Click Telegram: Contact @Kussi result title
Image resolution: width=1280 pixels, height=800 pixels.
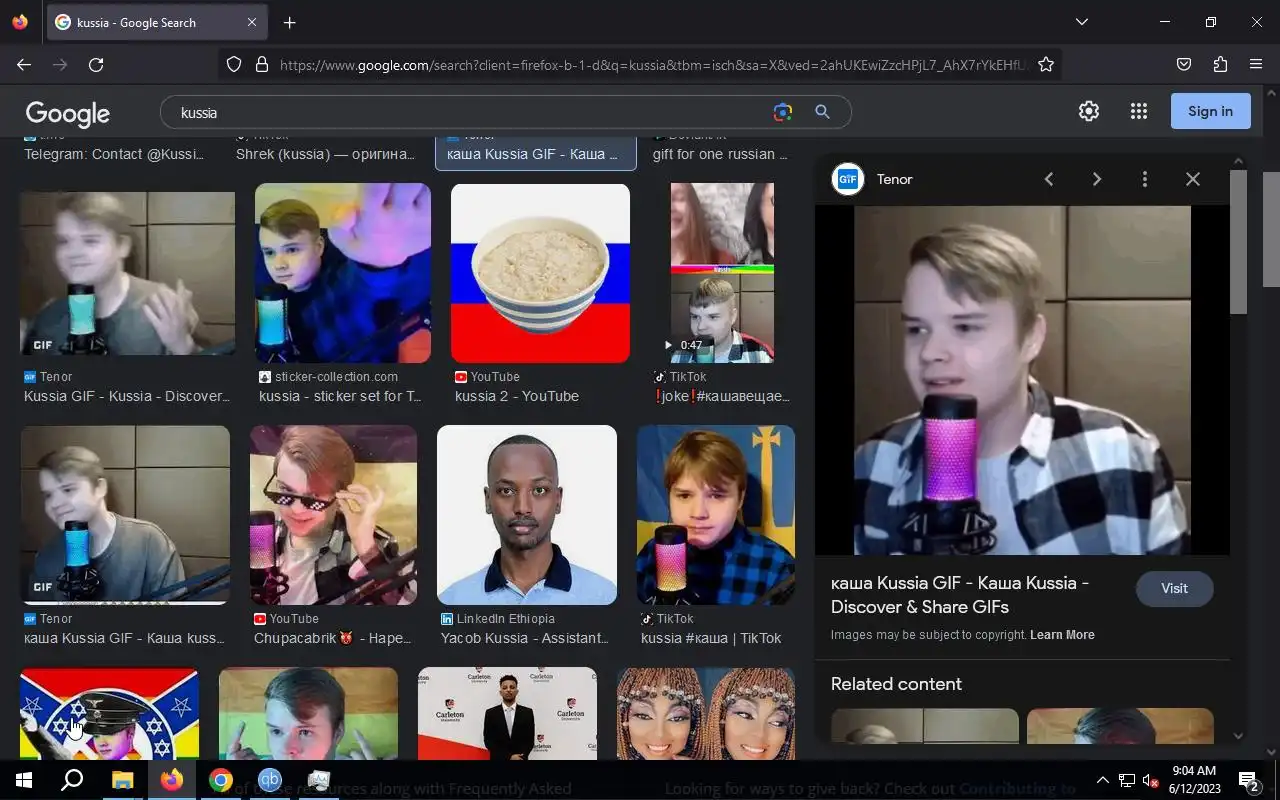click(x=113, y=154)
